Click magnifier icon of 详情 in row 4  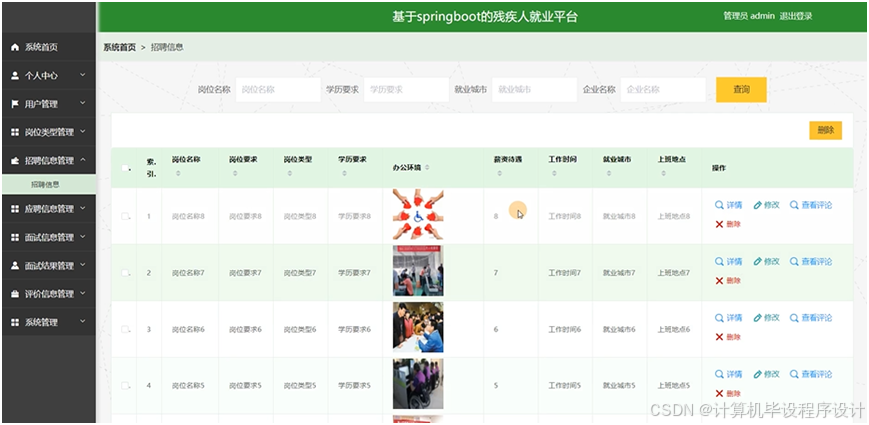(x=719, y=375)
